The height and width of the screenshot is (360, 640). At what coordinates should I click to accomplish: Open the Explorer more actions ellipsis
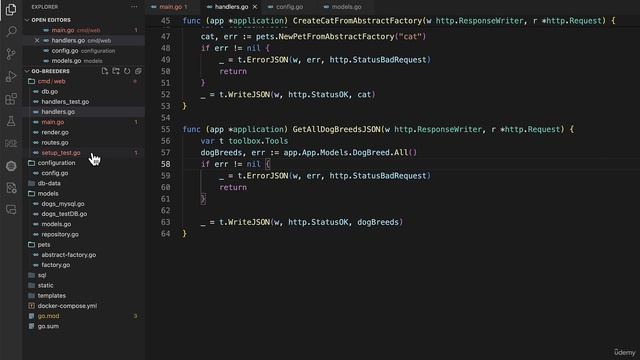click(x=134, y=7)
